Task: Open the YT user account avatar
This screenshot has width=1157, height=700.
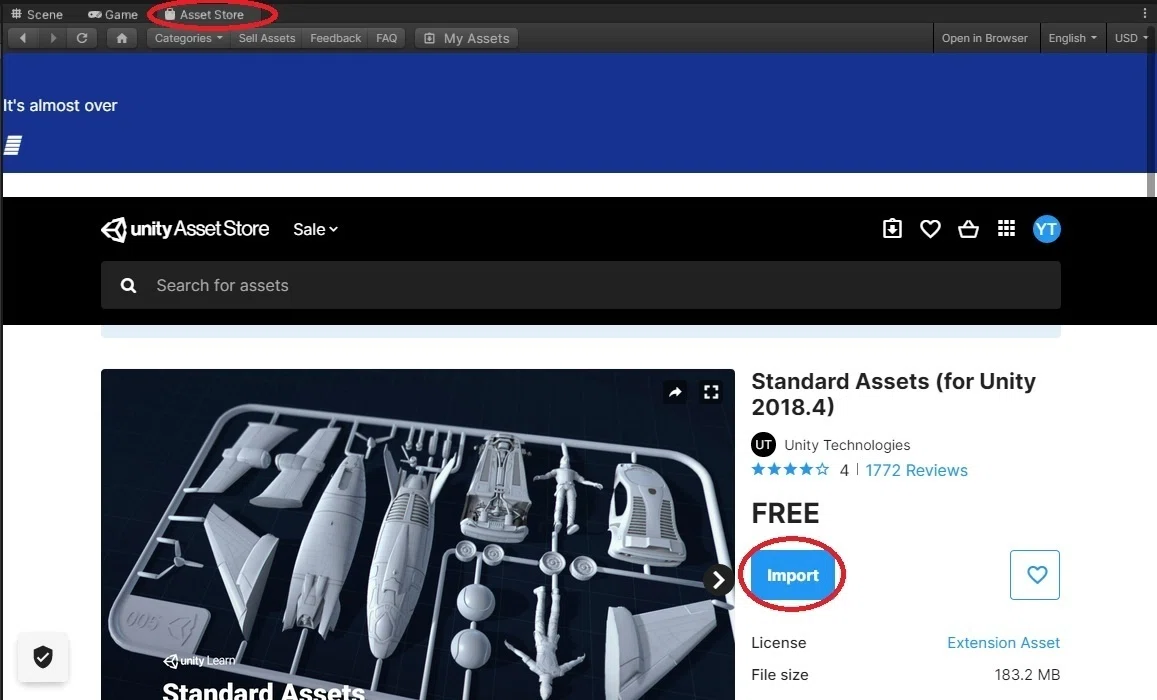Action: [x=1046, y=229]
